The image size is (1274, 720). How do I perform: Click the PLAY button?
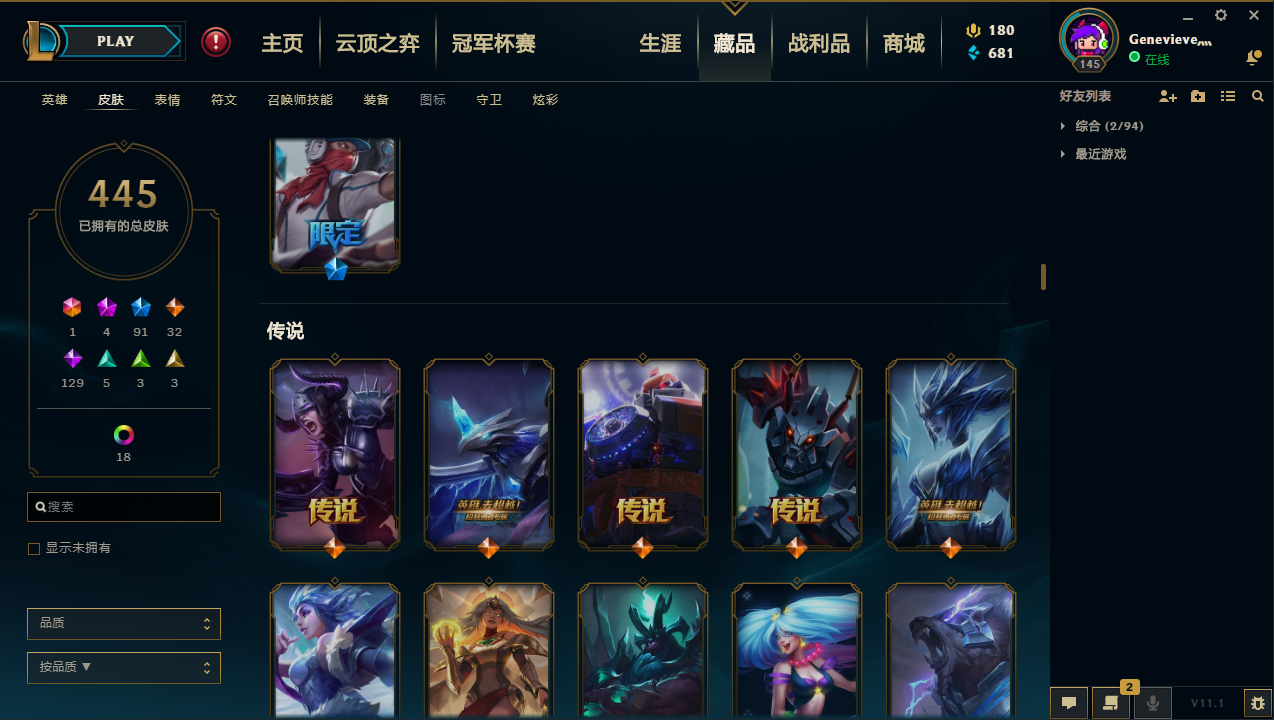click(115, 42)
